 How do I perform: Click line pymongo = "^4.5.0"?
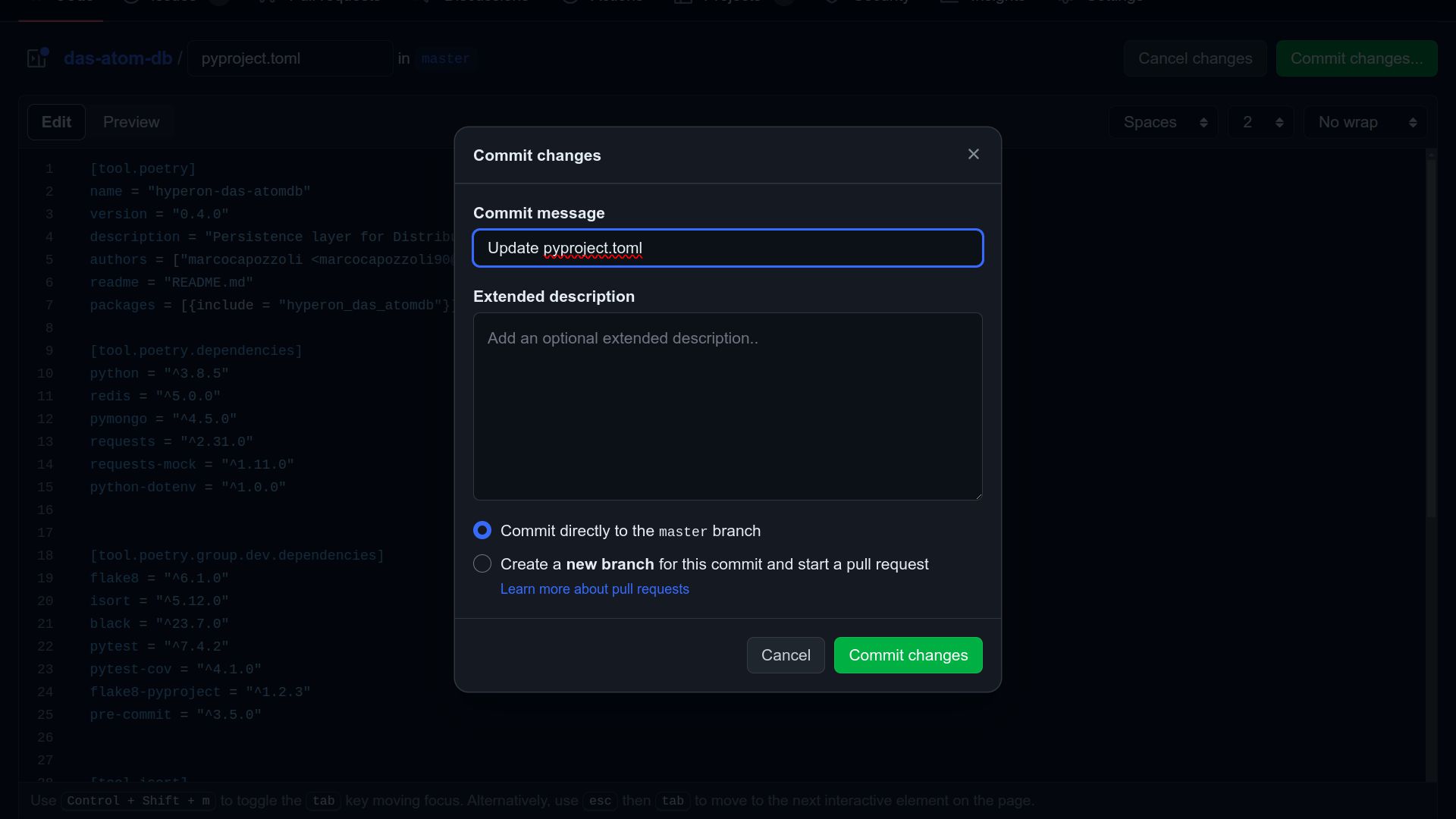click(x=163, y=419)
